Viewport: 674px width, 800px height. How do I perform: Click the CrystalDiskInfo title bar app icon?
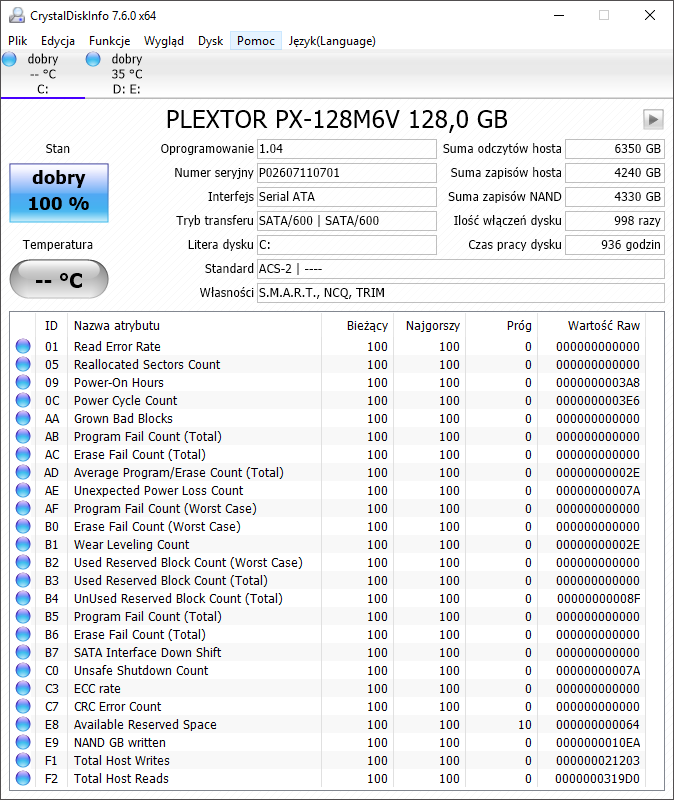[17, 15]
